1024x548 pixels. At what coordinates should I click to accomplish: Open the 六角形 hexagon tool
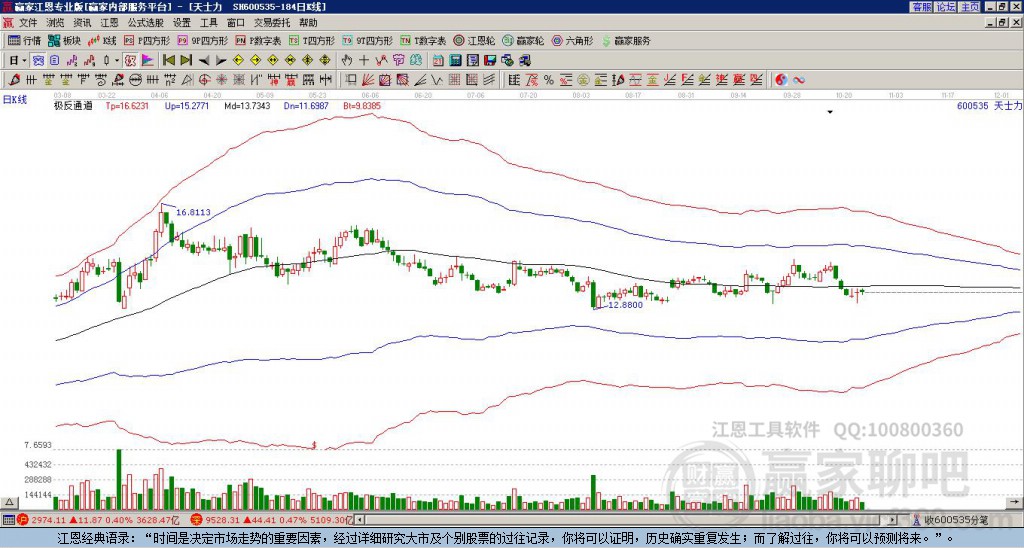coord(572,40)
